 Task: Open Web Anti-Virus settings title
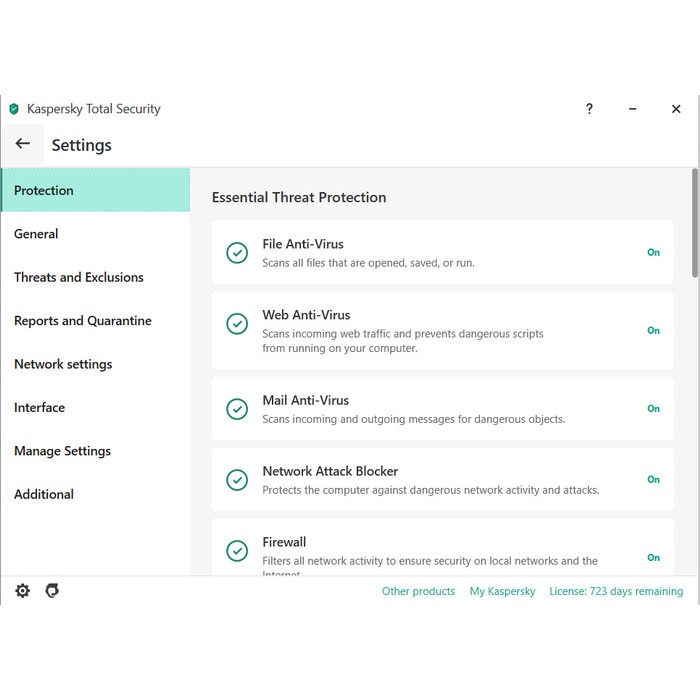[306, 315]
